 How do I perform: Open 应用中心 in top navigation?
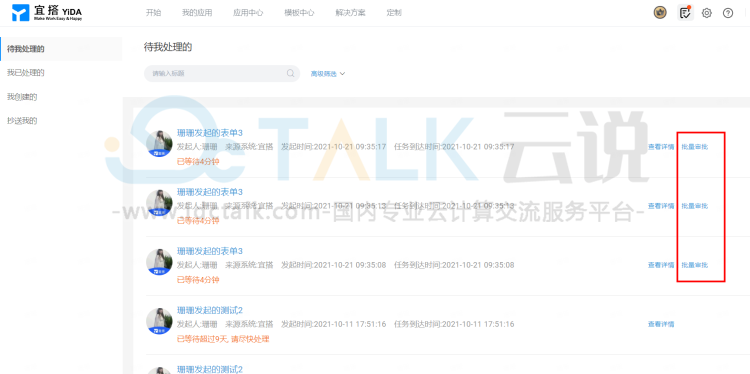coord(248,13)
